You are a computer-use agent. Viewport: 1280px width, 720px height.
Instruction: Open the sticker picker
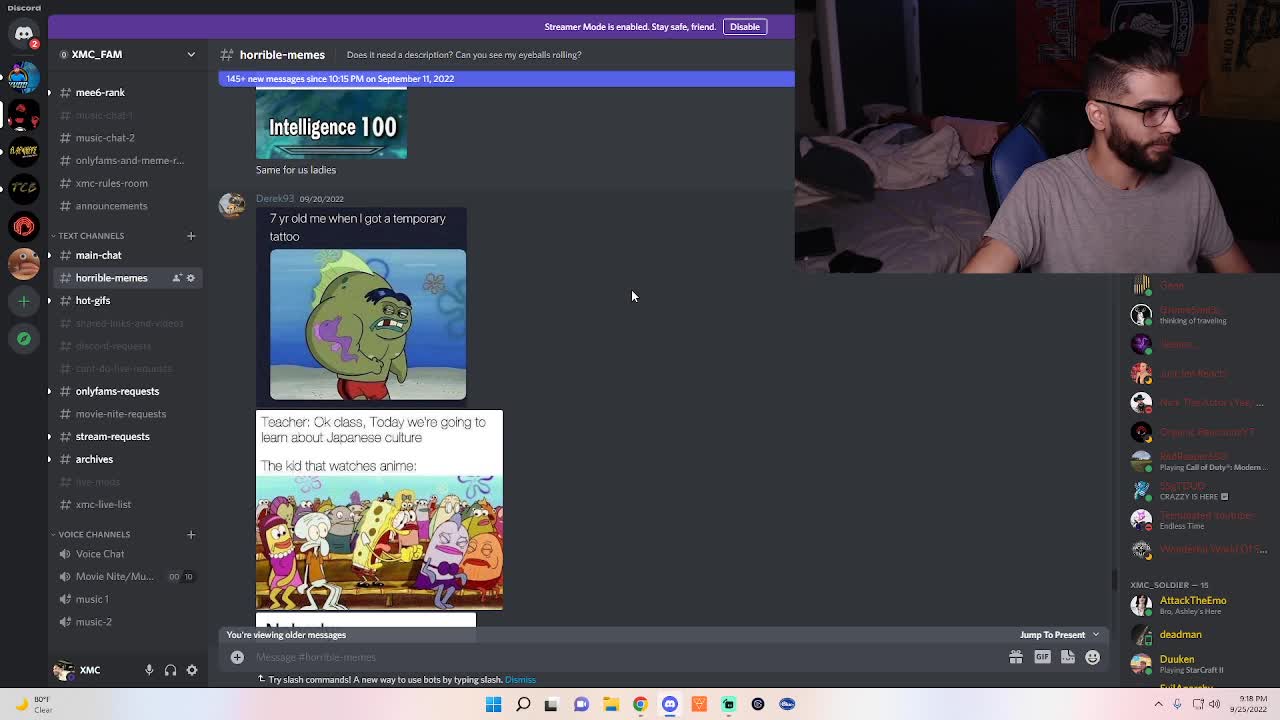(1068, 657)
